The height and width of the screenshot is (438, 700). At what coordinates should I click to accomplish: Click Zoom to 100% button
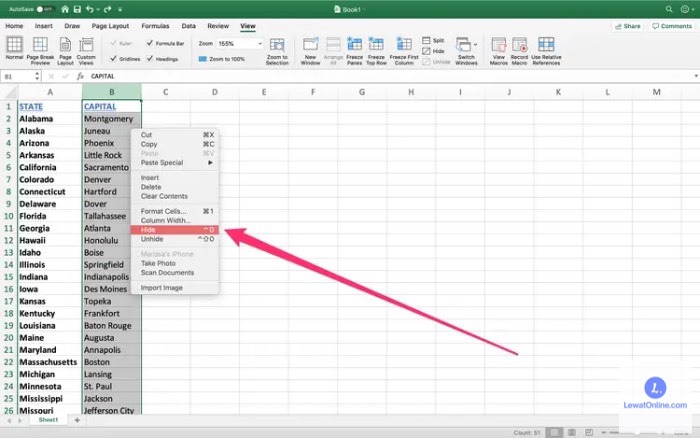coord(222,59)
